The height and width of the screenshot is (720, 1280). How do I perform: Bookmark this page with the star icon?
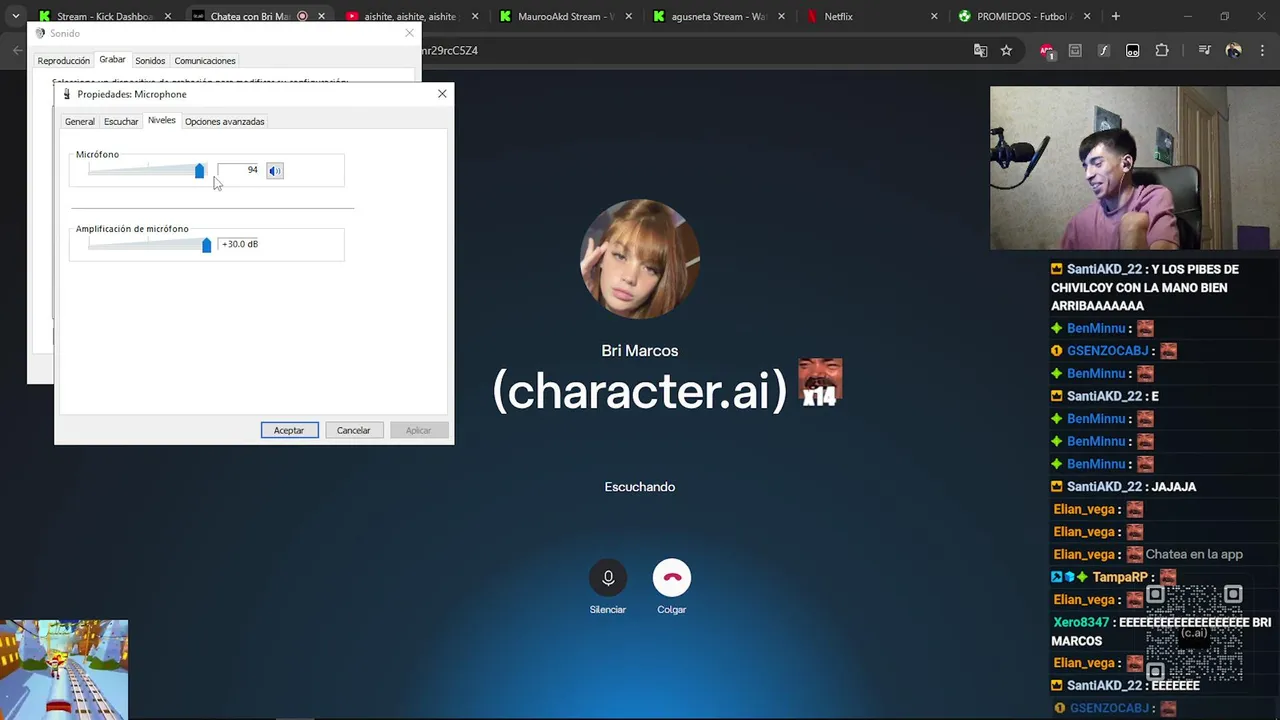[1006, 50]
